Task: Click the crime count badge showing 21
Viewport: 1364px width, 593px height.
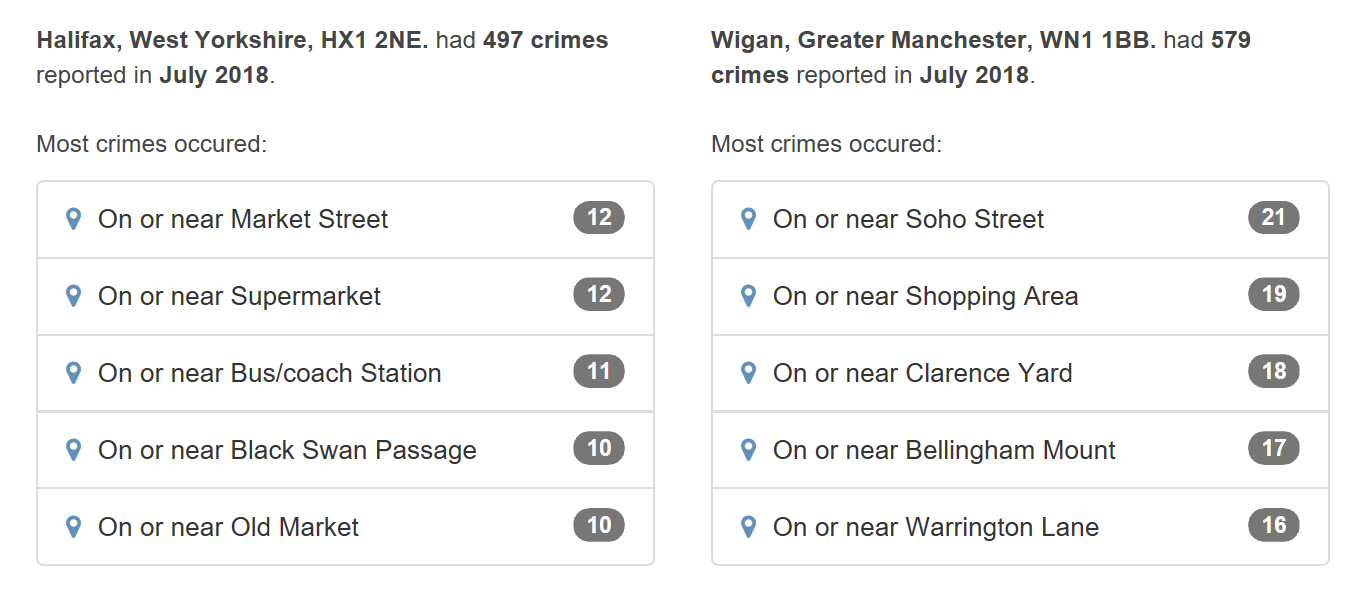Action: tap(1272, 217)
